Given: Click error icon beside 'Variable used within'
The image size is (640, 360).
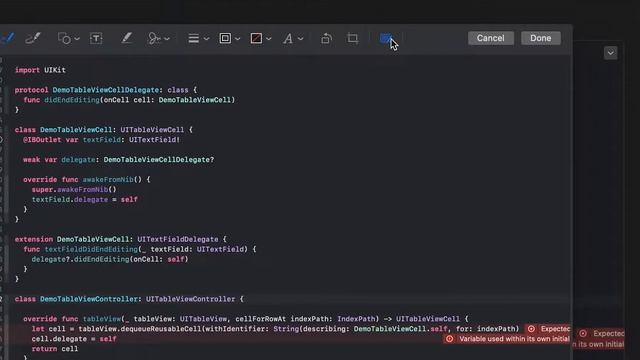Looking at the screenshot, I should tap(449, 339).
